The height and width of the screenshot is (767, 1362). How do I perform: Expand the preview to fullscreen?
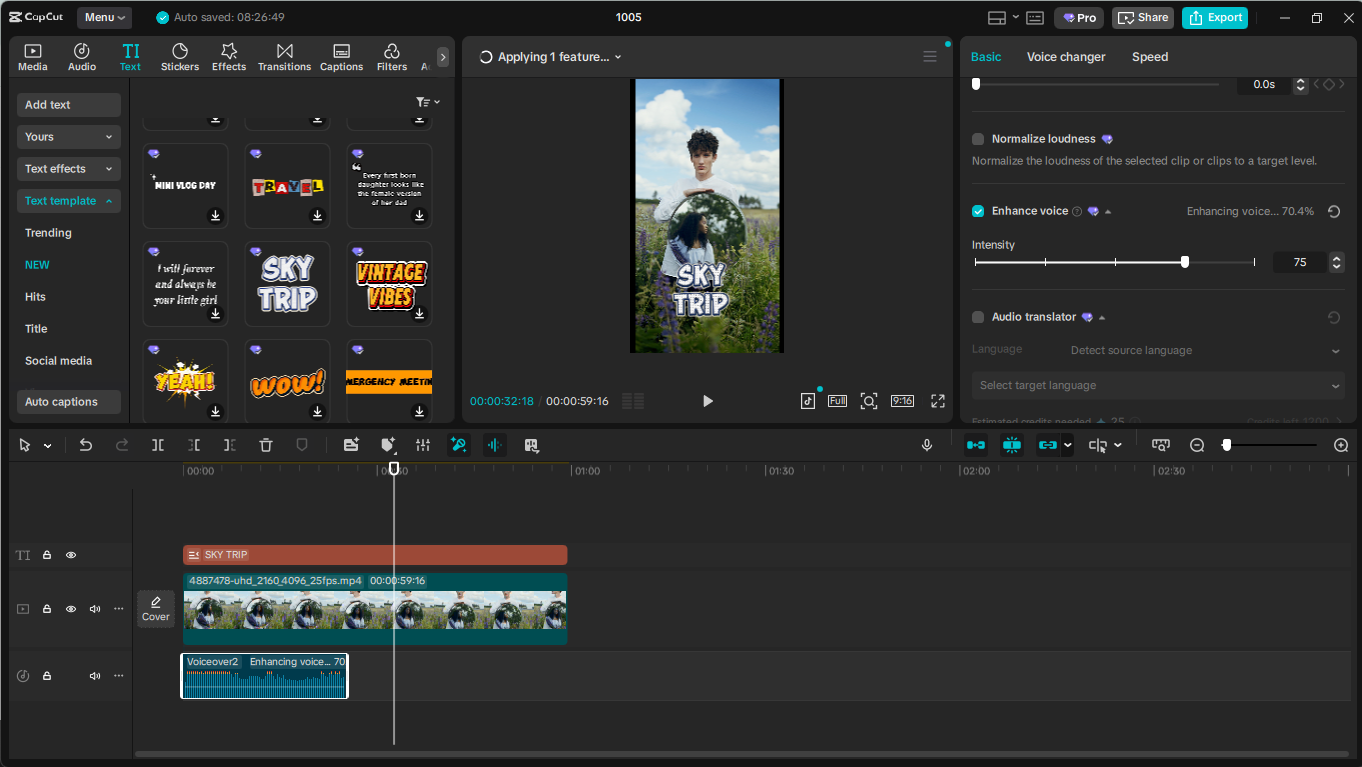(937, 400)
